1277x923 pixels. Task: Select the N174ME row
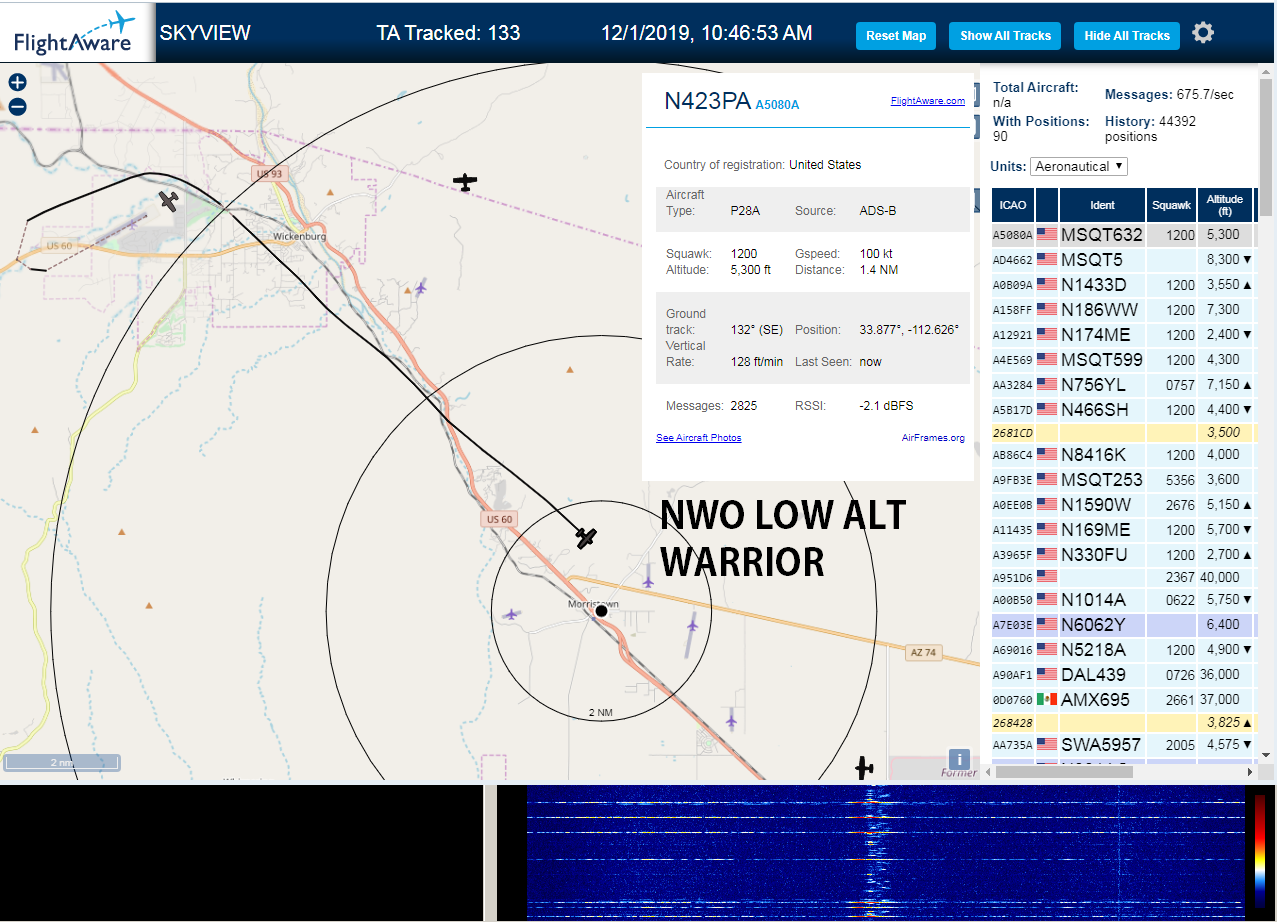pyautogui.click(x=1124, y=334)
